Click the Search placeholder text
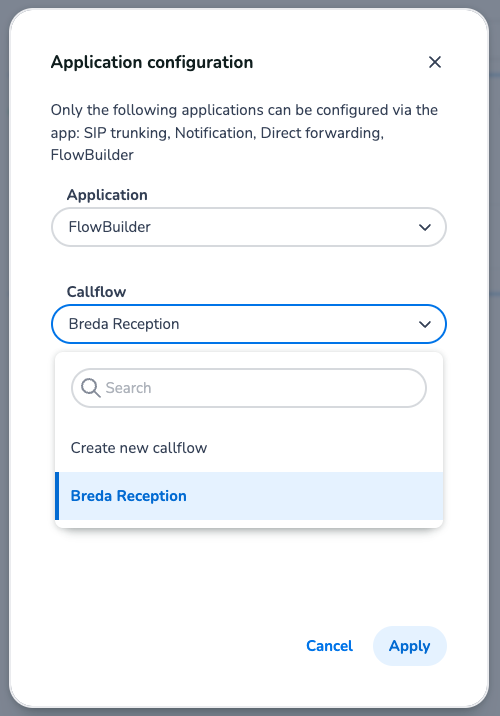500x716 pixels. coord(128,388)
